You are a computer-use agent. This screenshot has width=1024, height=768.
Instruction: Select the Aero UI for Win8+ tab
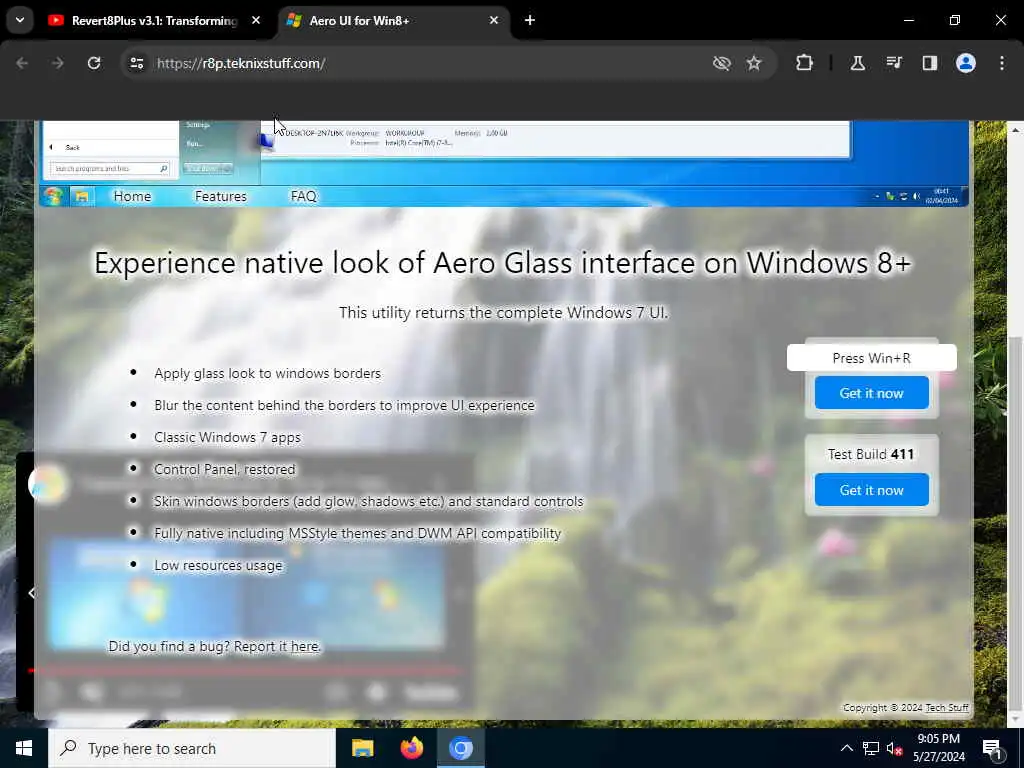392,20
